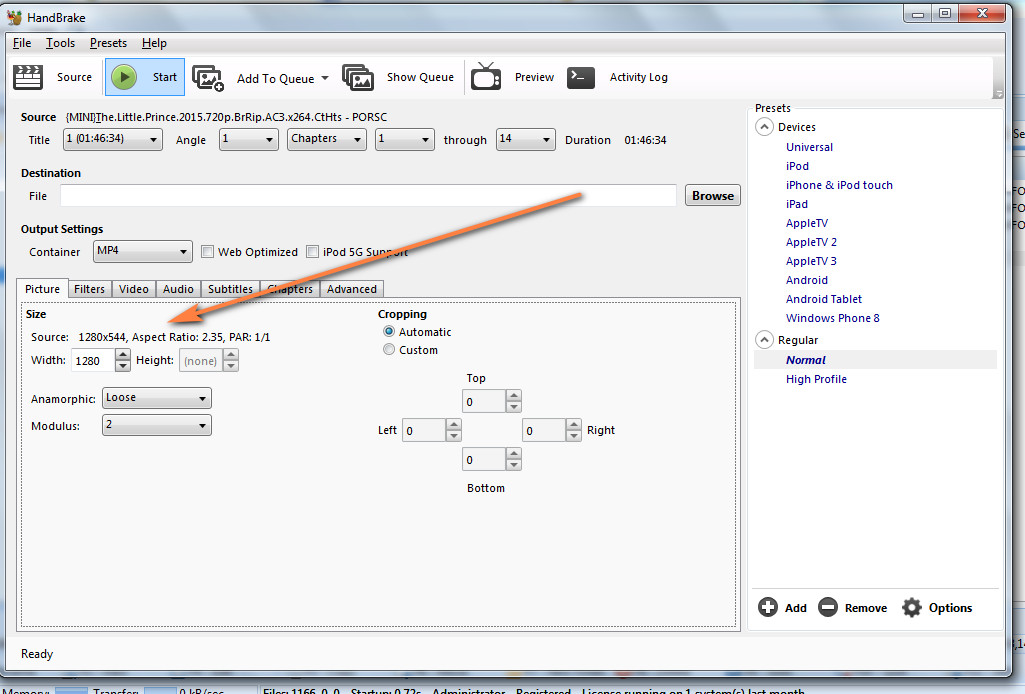The height and width of the screenshot is (694, 1025).
Task: Select the Android Tablet preset
Action: pyautogui.click(x=824, y=299)
